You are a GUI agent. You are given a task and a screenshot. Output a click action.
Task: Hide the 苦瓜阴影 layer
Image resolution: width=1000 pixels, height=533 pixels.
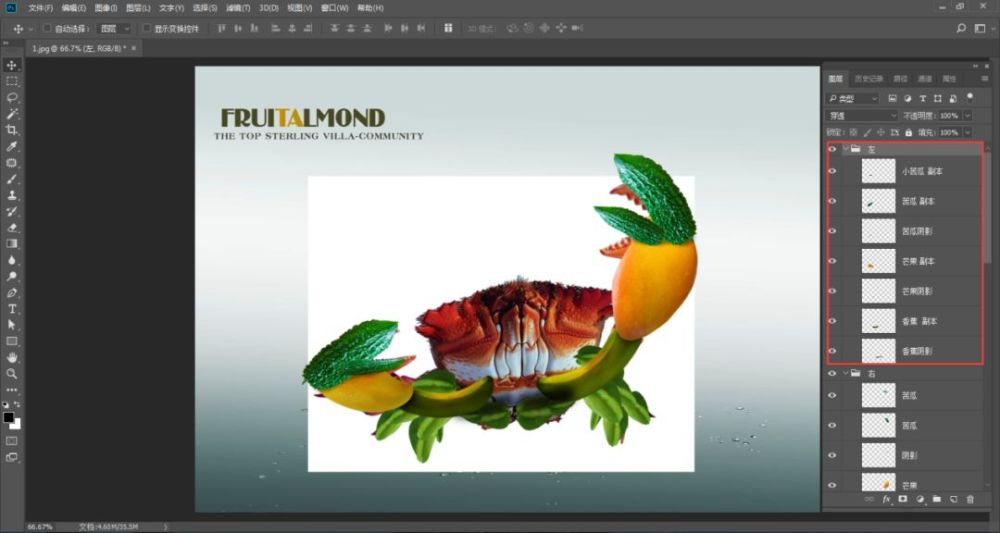tap(832, 231)
